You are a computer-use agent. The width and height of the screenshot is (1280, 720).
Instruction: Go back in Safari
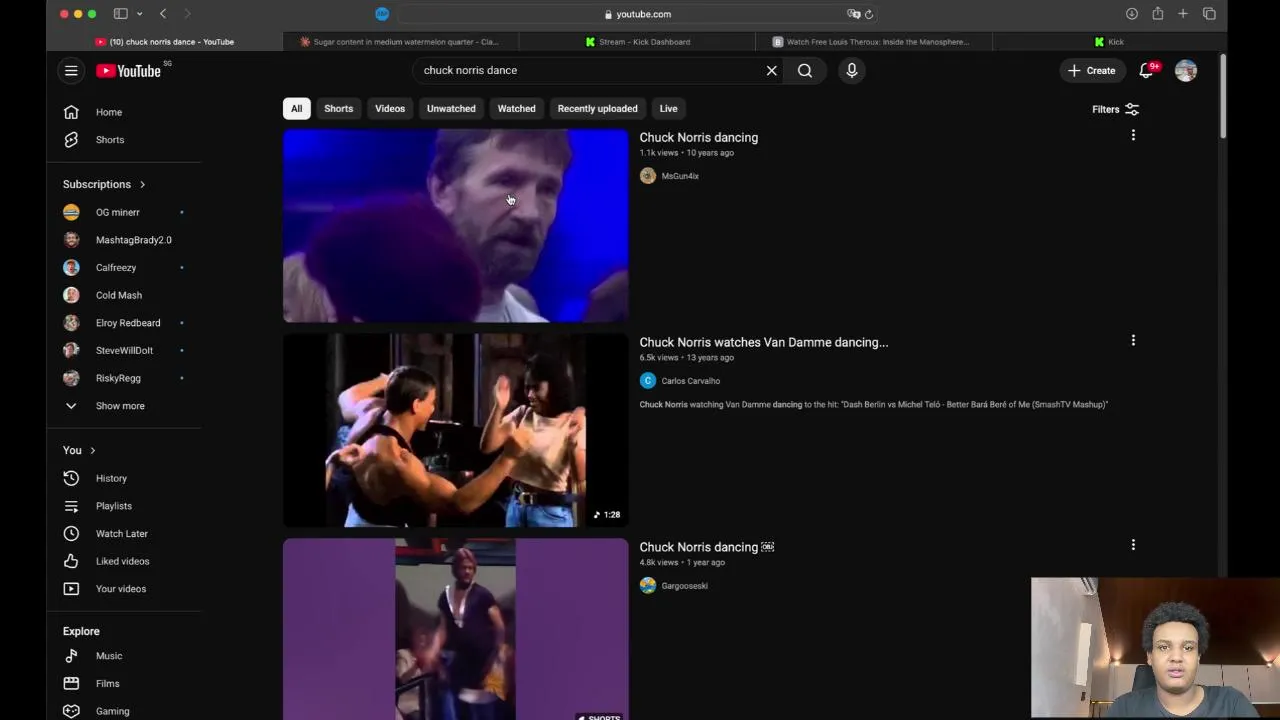pos(163,14)
